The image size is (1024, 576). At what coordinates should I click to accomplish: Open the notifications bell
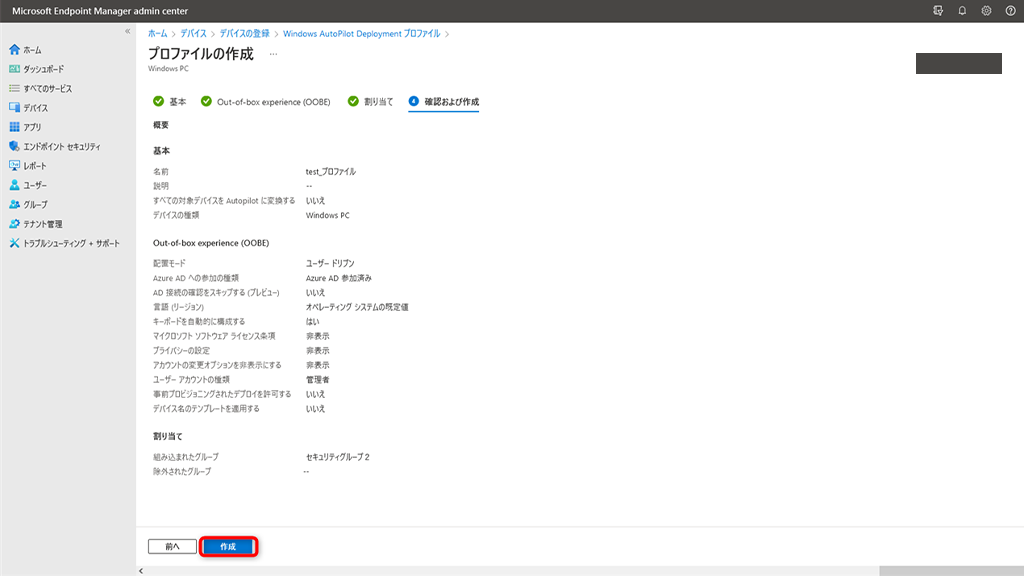pos(962,10)
